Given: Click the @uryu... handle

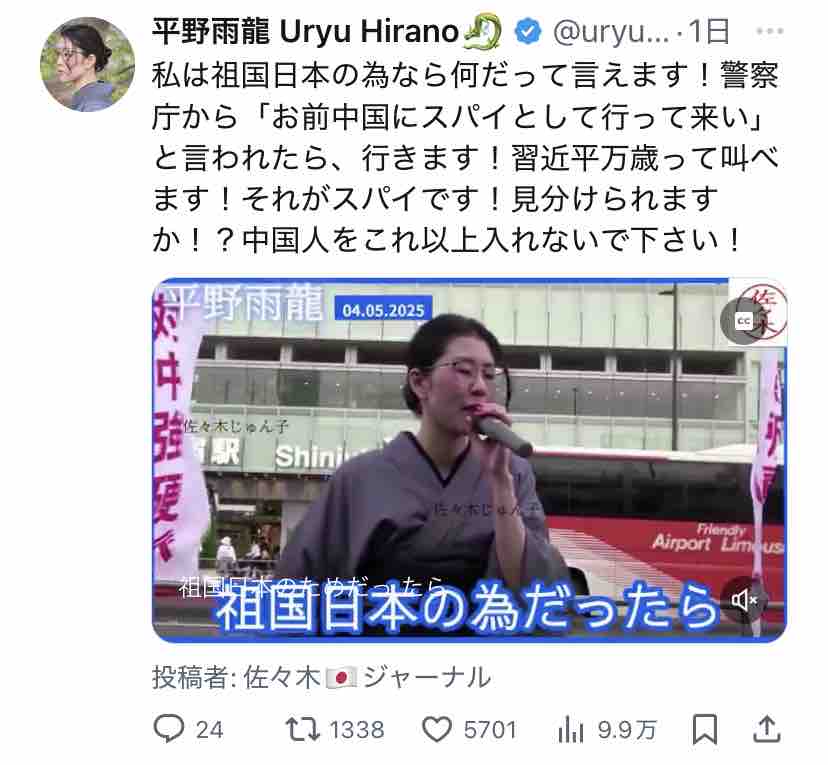Looking at the screenshot, I should click(610, 32).
